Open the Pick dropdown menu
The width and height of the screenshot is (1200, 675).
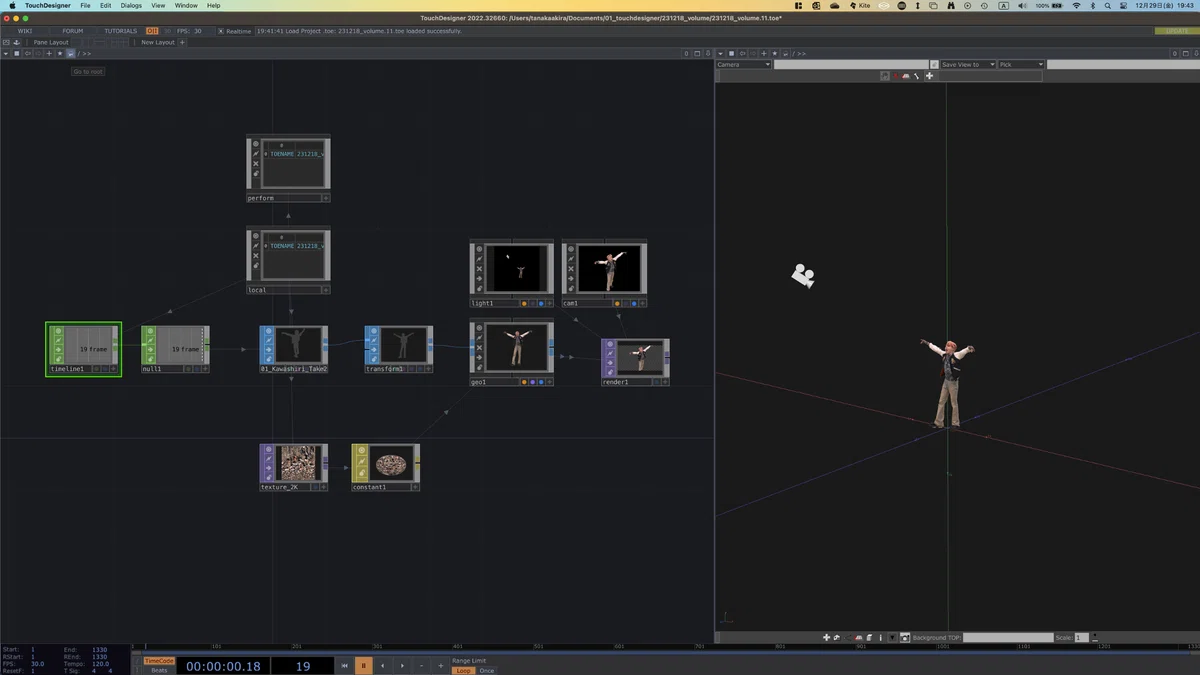[x=1021, y=65]
